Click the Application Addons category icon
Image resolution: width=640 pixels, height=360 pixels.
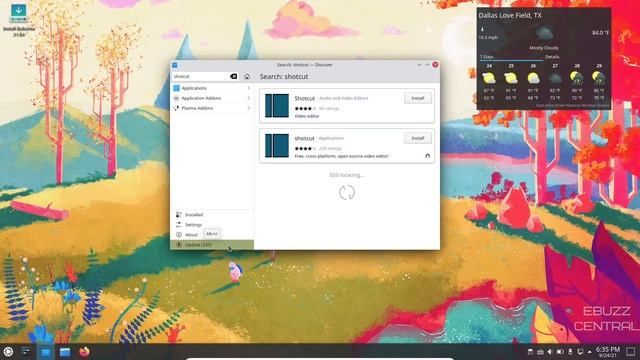176,98
